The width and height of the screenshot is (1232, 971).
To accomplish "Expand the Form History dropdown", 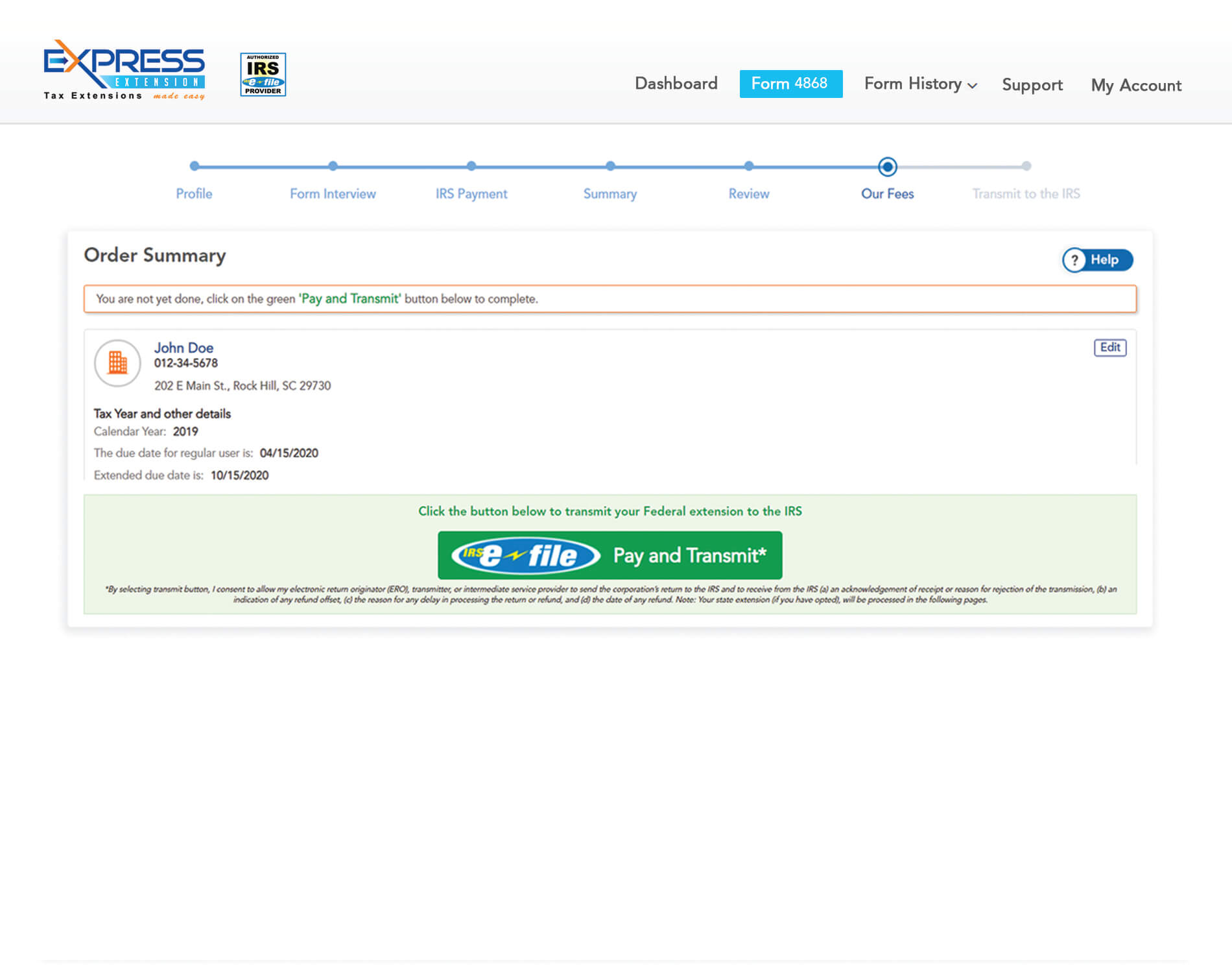I will click(x=920, y=84).
